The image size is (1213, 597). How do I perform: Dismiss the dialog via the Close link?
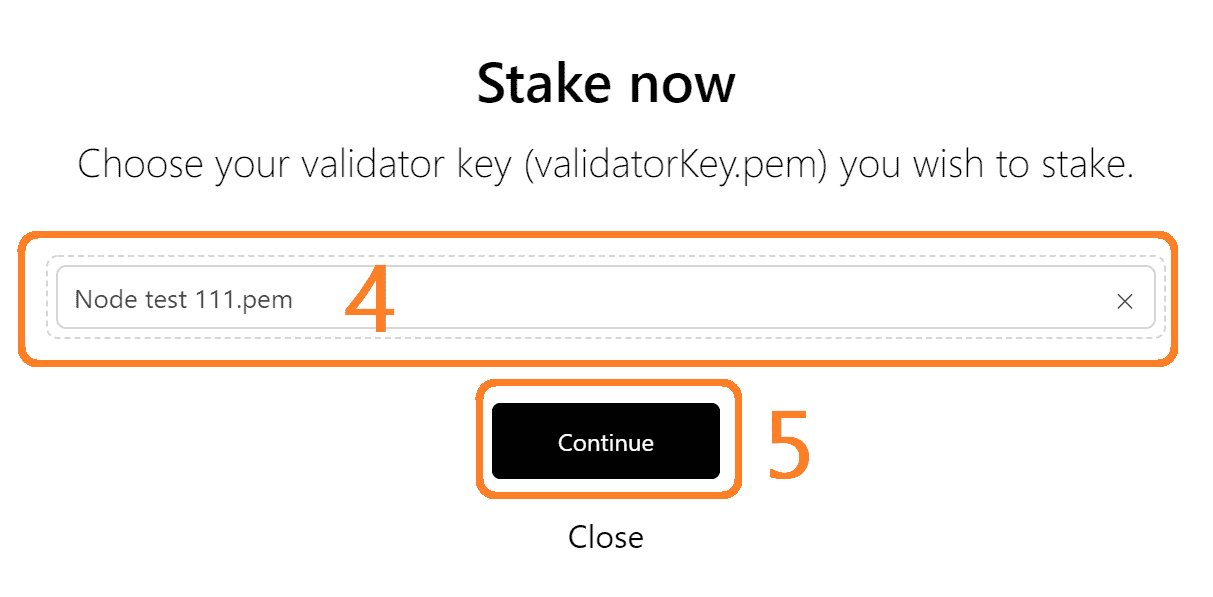coord(605,537)
